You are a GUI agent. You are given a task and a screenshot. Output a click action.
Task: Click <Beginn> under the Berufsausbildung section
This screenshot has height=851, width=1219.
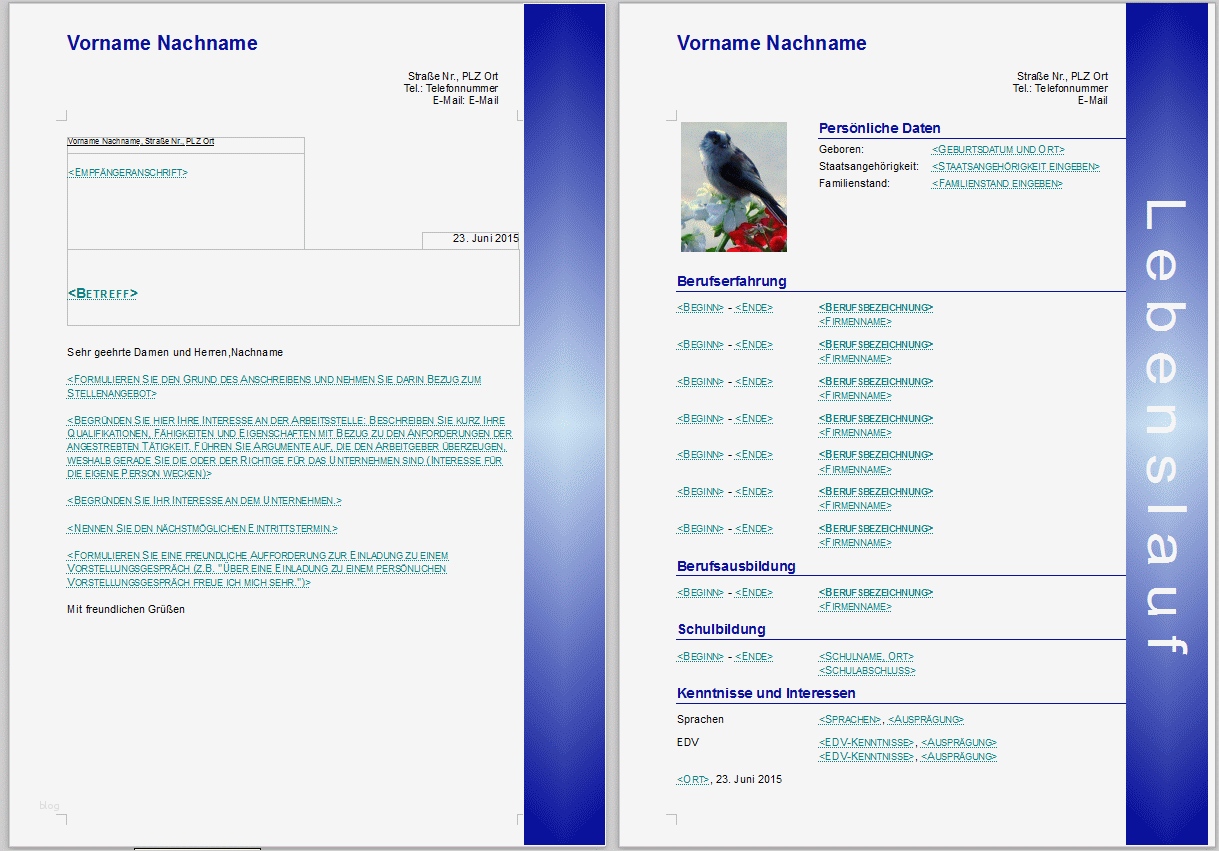[700, 592]
